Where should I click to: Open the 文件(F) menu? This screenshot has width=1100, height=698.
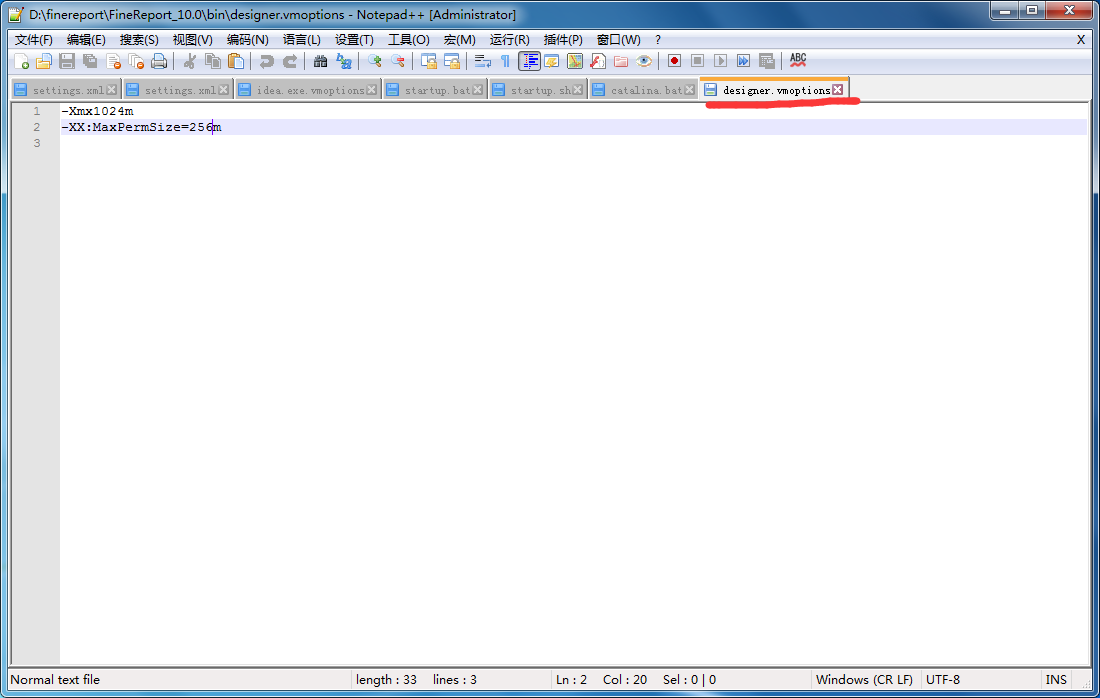(x=34, y=40)
